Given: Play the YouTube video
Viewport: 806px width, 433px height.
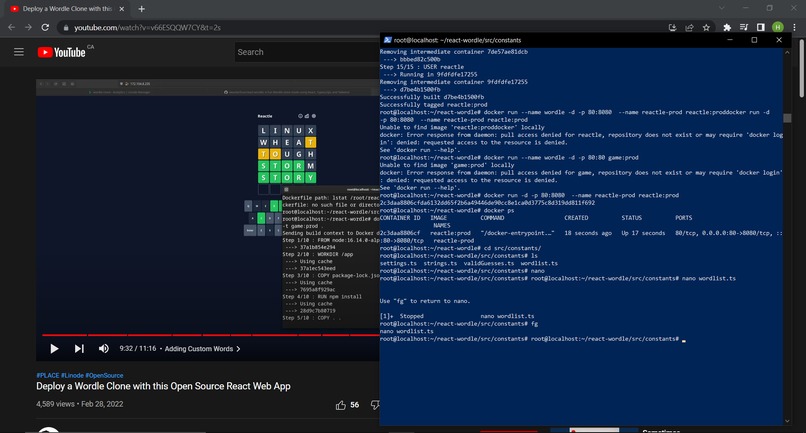Looking at the screenshot, I should (x=54, y=349).
